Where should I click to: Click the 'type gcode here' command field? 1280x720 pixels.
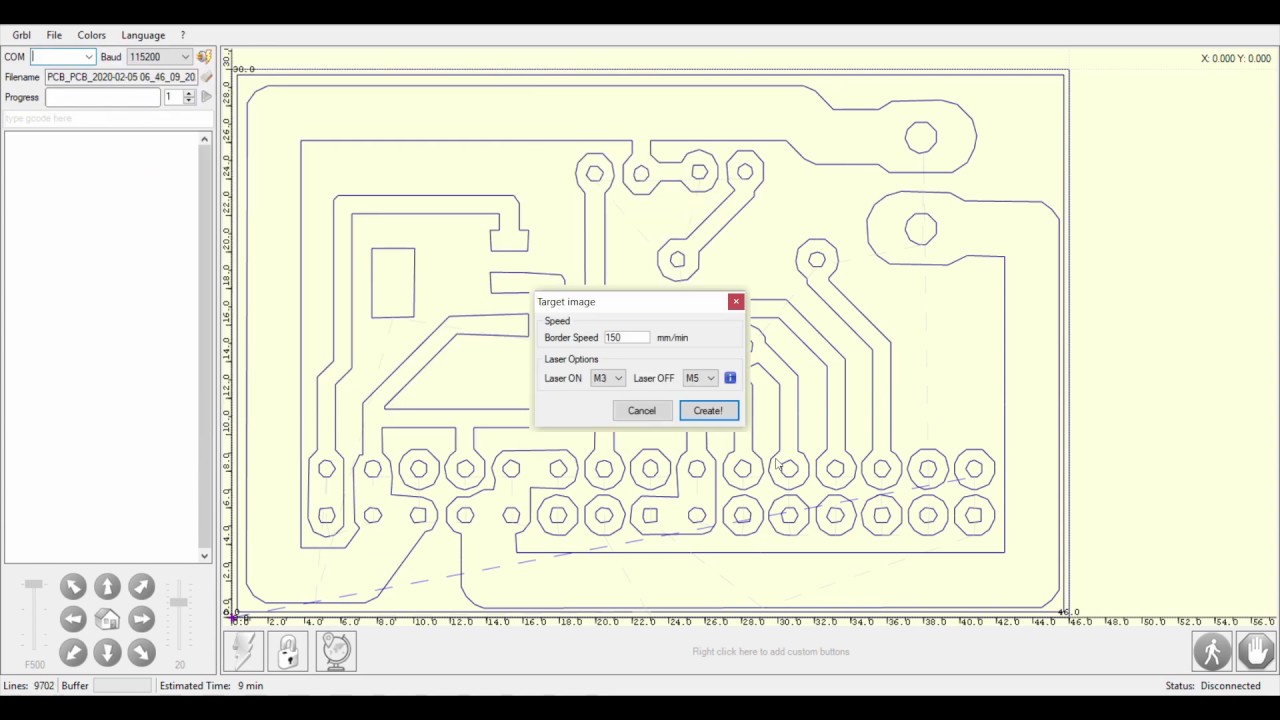[x=107, y=118]
